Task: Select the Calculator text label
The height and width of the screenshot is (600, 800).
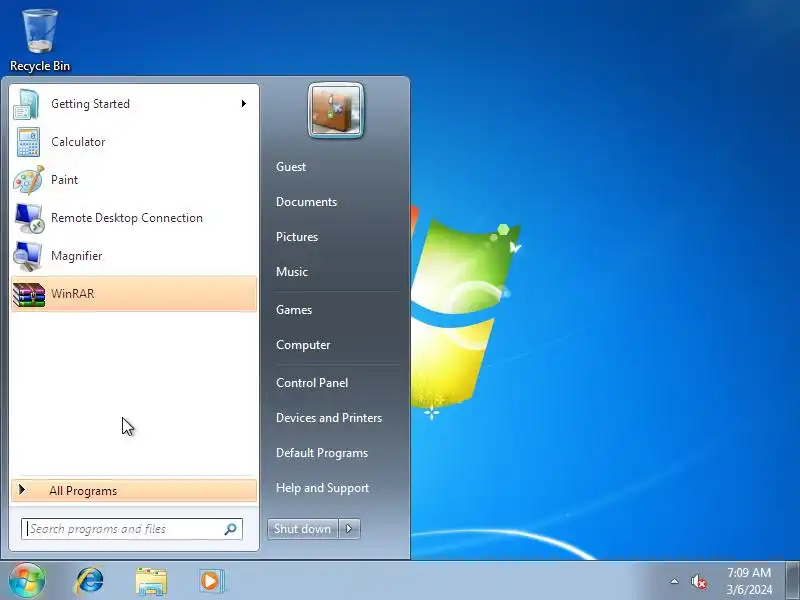Action: [x=78, y=142]
